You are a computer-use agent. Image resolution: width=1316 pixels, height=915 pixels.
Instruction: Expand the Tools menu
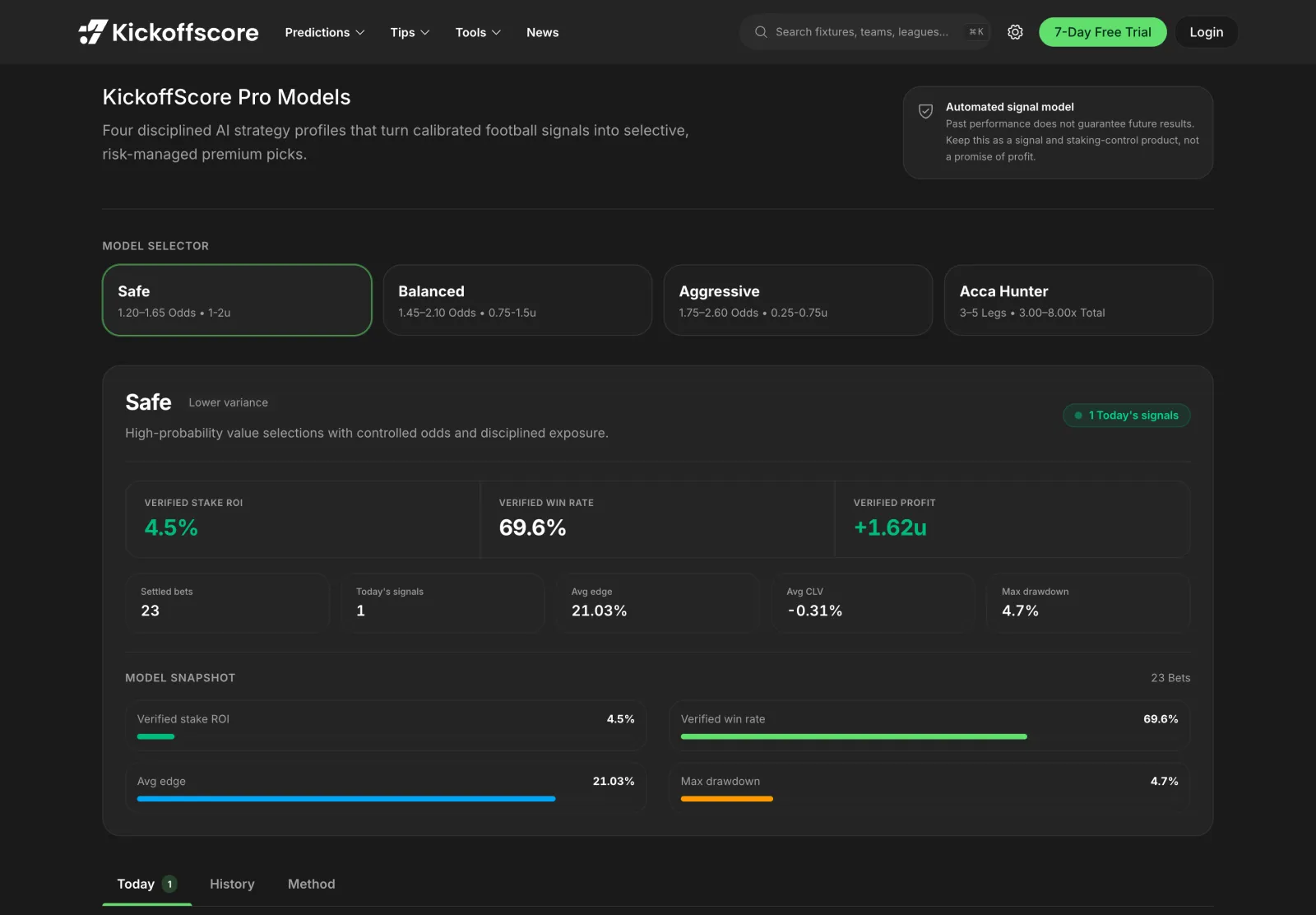click(x=478, y=32)
